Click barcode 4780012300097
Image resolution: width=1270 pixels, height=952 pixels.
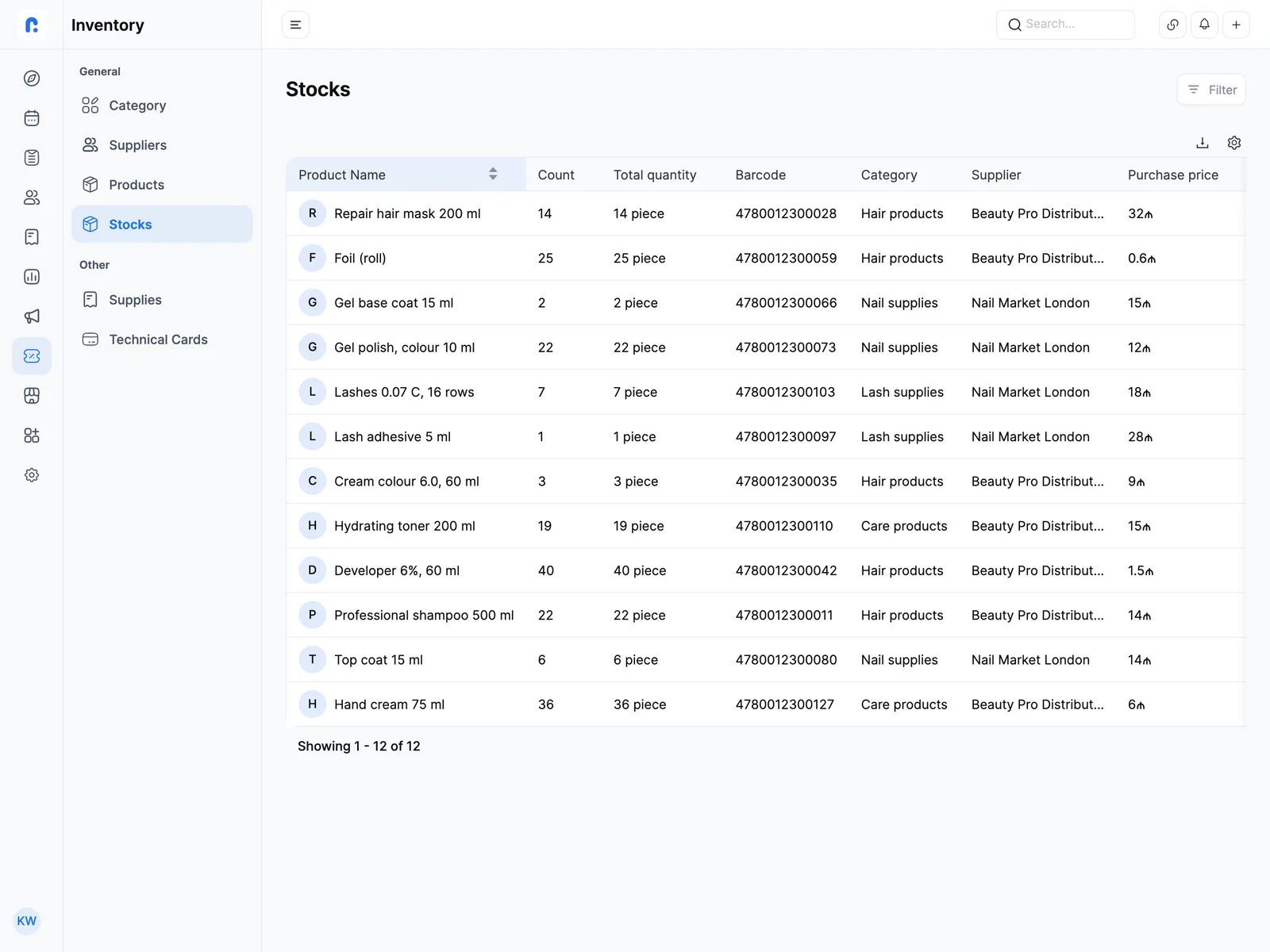point(786,436)
